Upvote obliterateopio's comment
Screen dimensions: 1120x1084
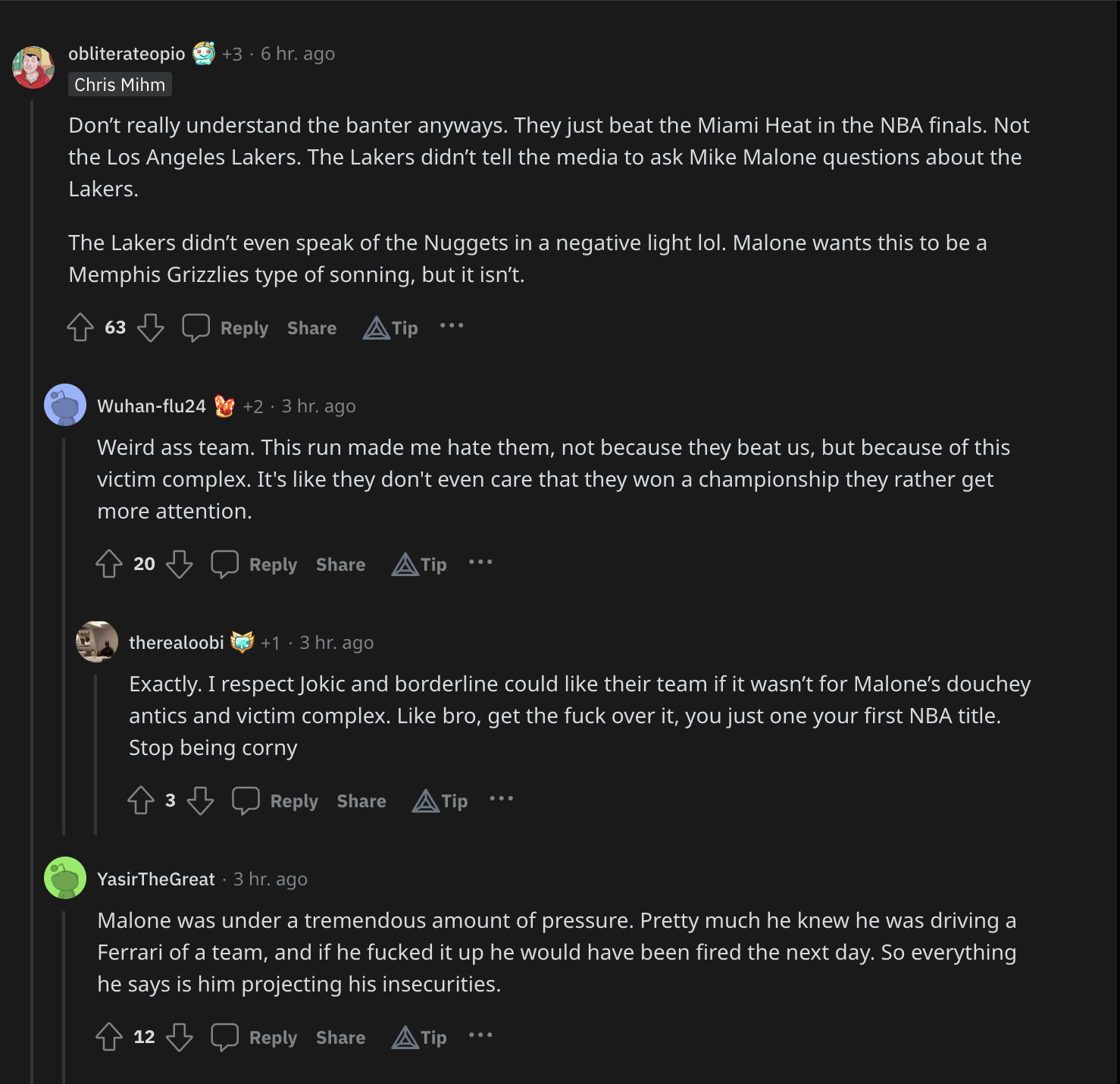click(80, 327)
